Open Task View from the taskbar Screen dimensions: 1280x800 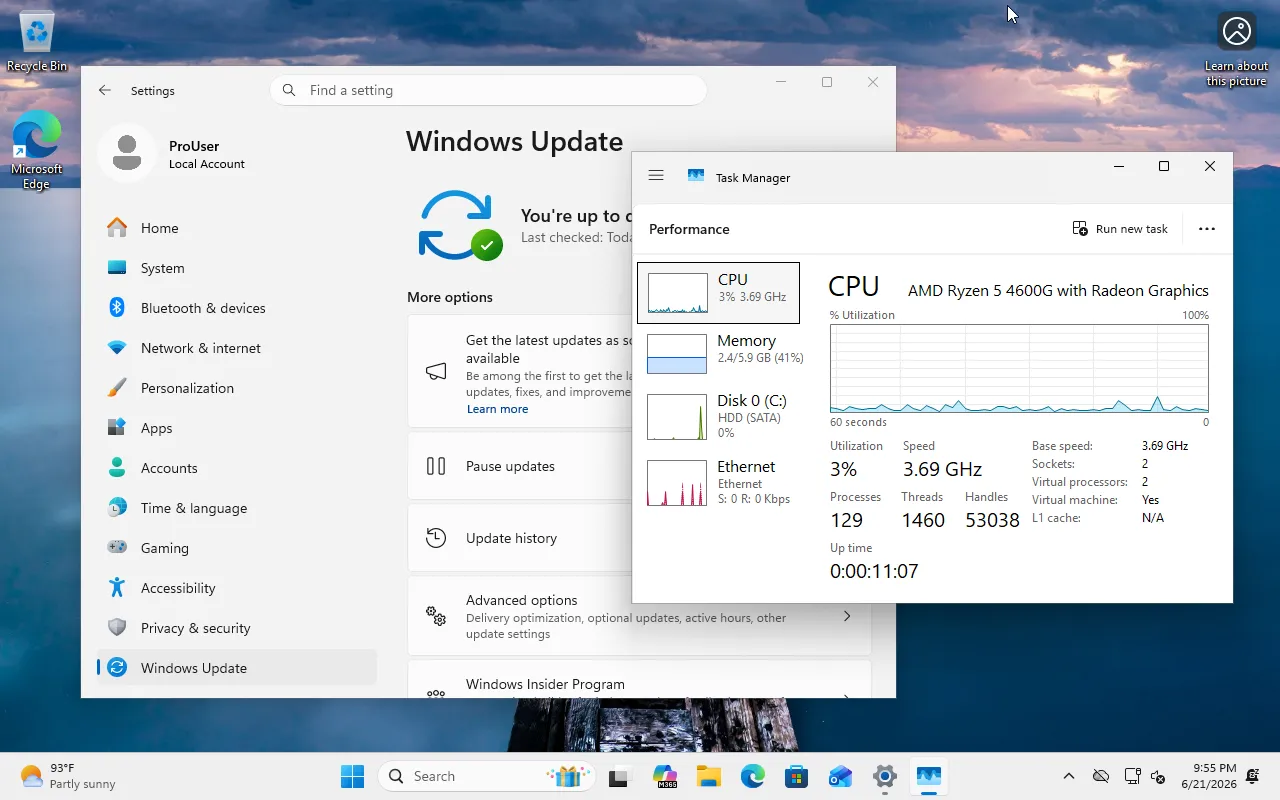point(620,776)
